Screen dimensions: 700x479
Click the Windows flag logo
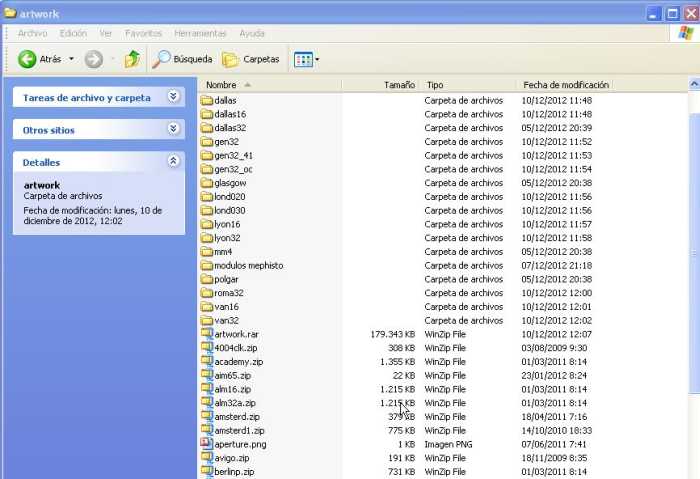(685, 33)
